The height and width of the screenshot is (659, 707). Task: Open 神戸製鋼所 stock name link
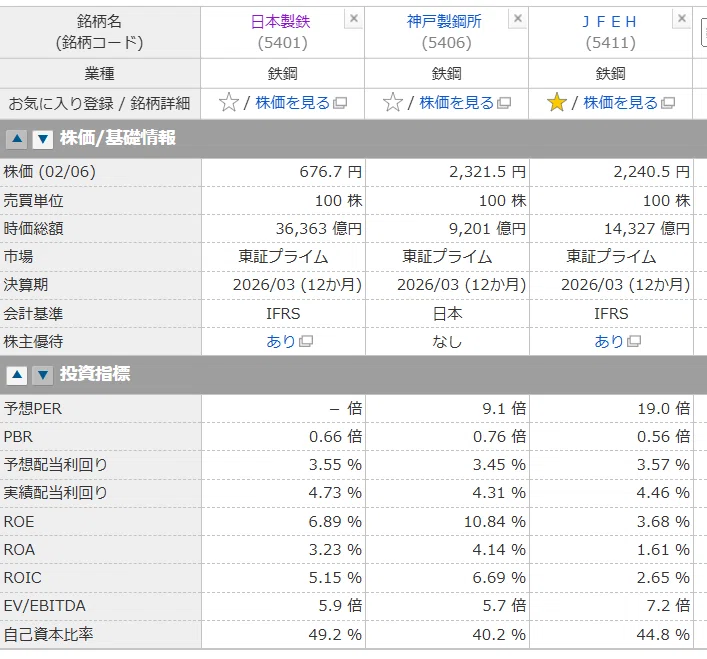coord(444,22)
